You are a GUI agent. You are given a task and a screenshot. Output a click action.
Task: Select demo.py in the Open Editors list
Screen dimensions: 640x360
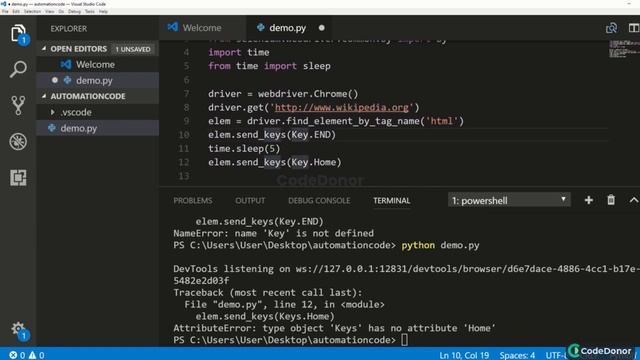click(x=98, y=80)
